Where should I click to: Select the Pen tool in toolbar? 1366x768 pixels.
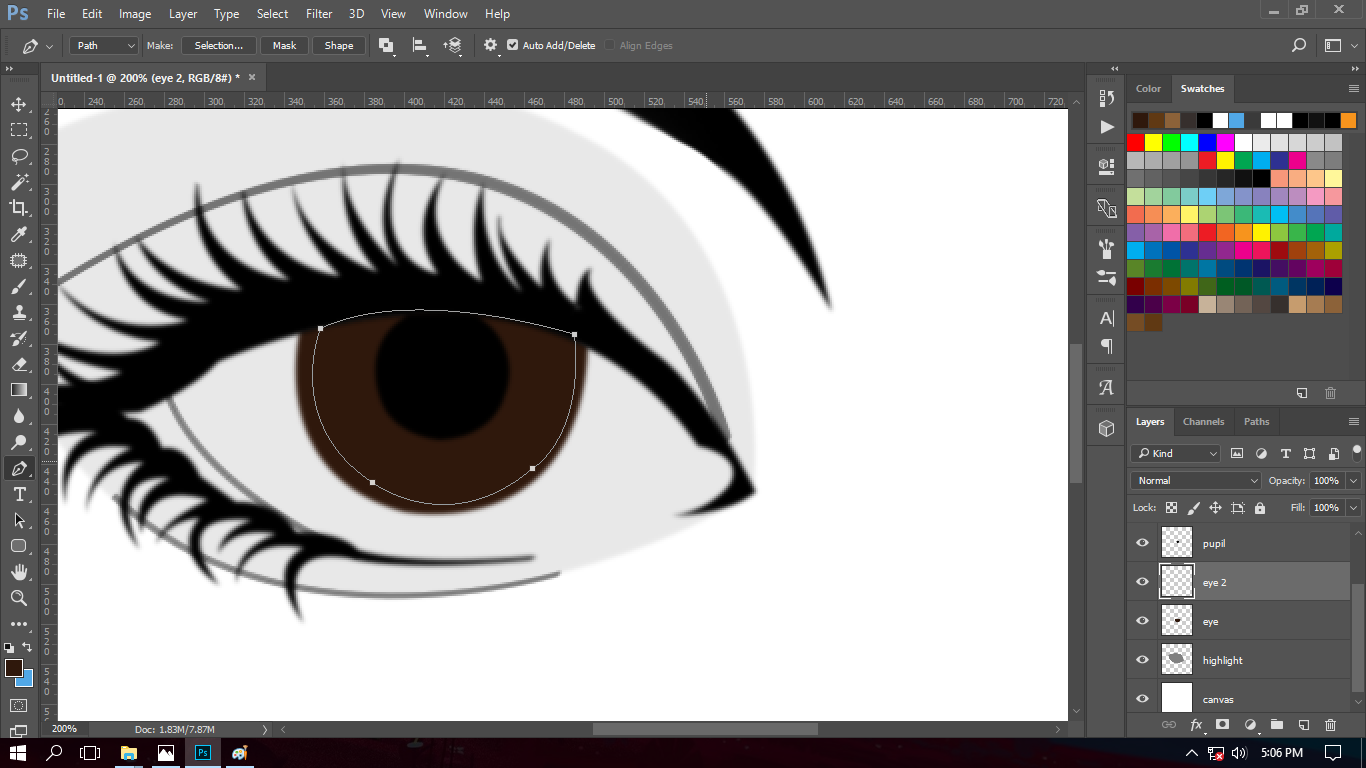point(19,468)
